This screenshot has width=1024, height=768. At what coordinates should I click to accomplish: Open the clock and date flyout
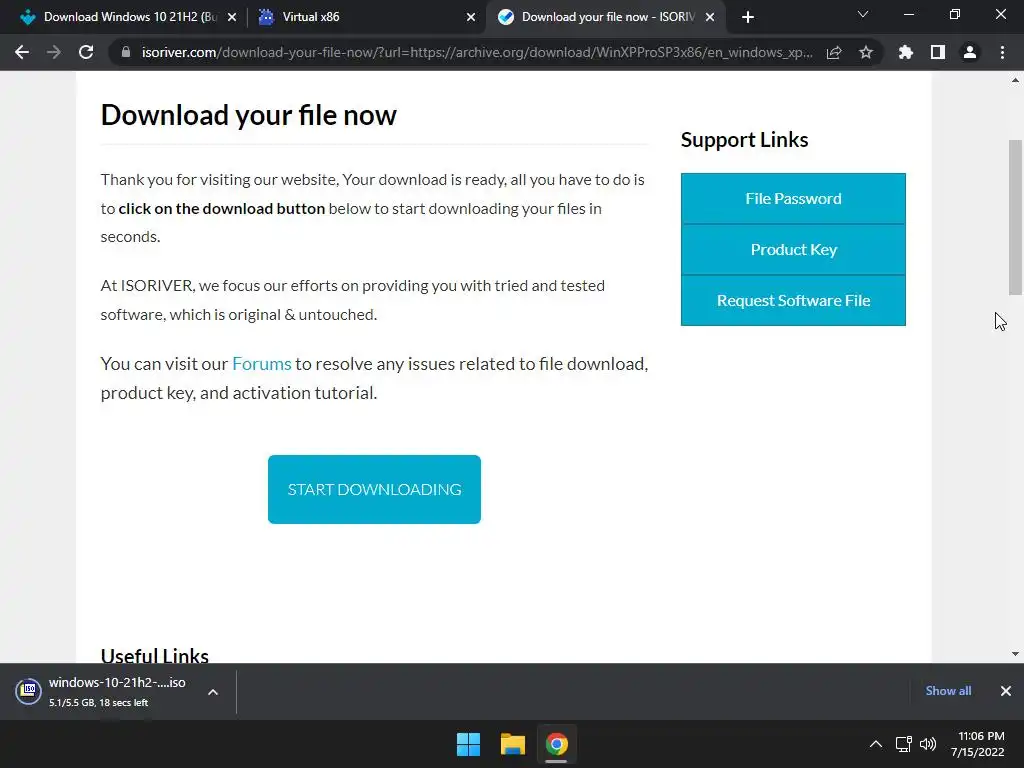point(978,744)
